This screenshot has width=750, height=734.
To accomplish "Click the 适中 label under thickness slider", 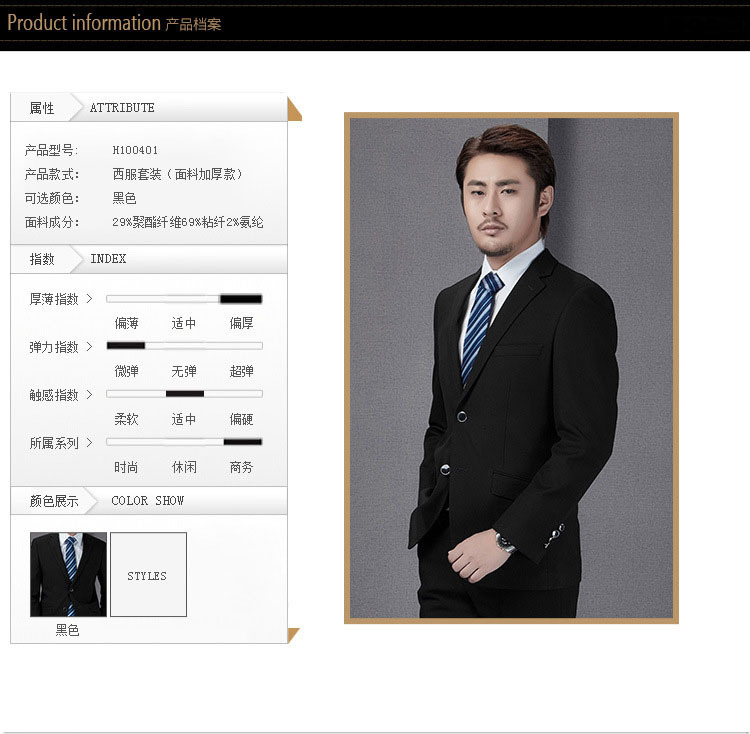I will (x=184, y=323).
